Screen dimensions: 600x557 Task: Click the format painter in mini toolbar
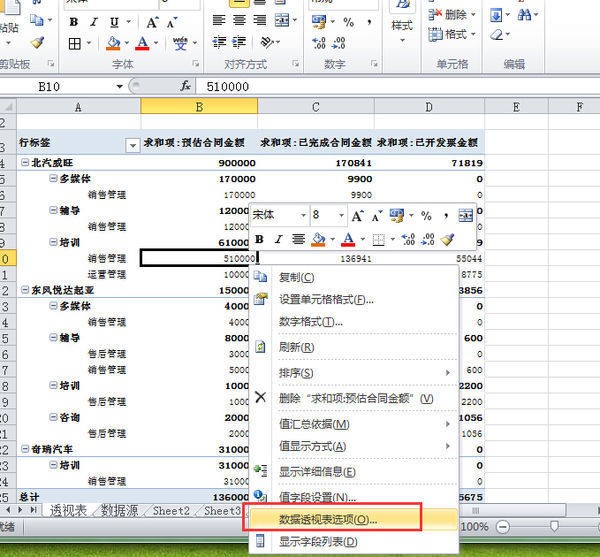(448, 239)
